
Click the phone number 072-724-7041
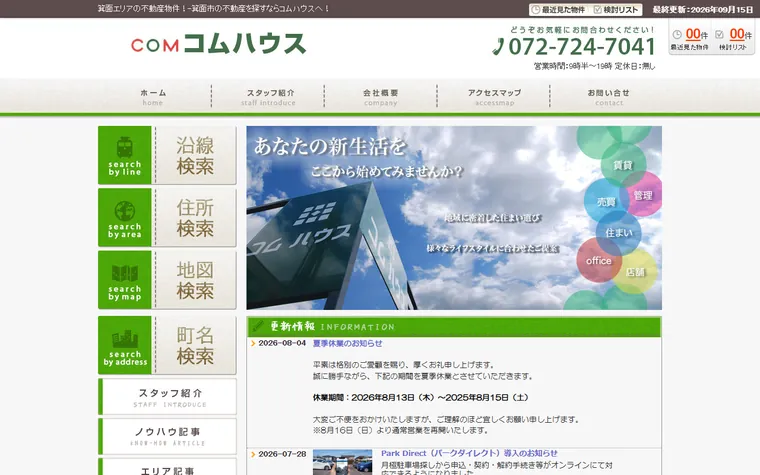pyautogui.click(x=582, y=47)
